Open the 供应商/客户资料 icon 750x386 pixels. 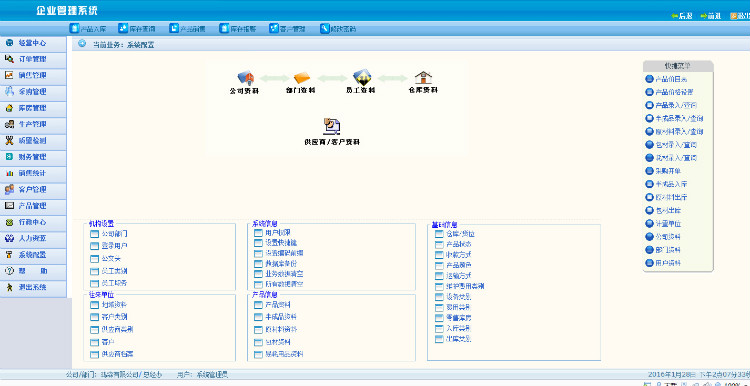(331, 126)
